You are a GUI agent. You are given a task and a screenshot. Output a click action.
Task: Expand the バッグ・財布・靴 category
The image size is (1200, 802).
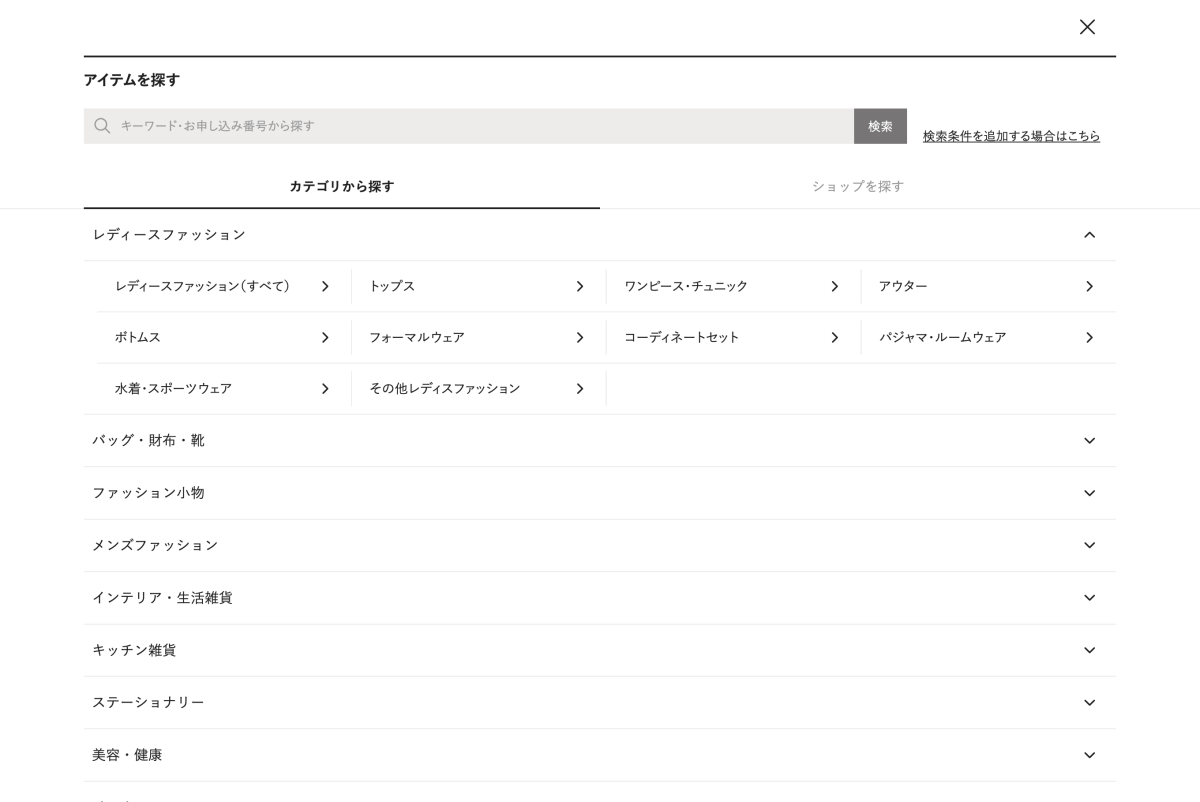[x=1089, y=441]
